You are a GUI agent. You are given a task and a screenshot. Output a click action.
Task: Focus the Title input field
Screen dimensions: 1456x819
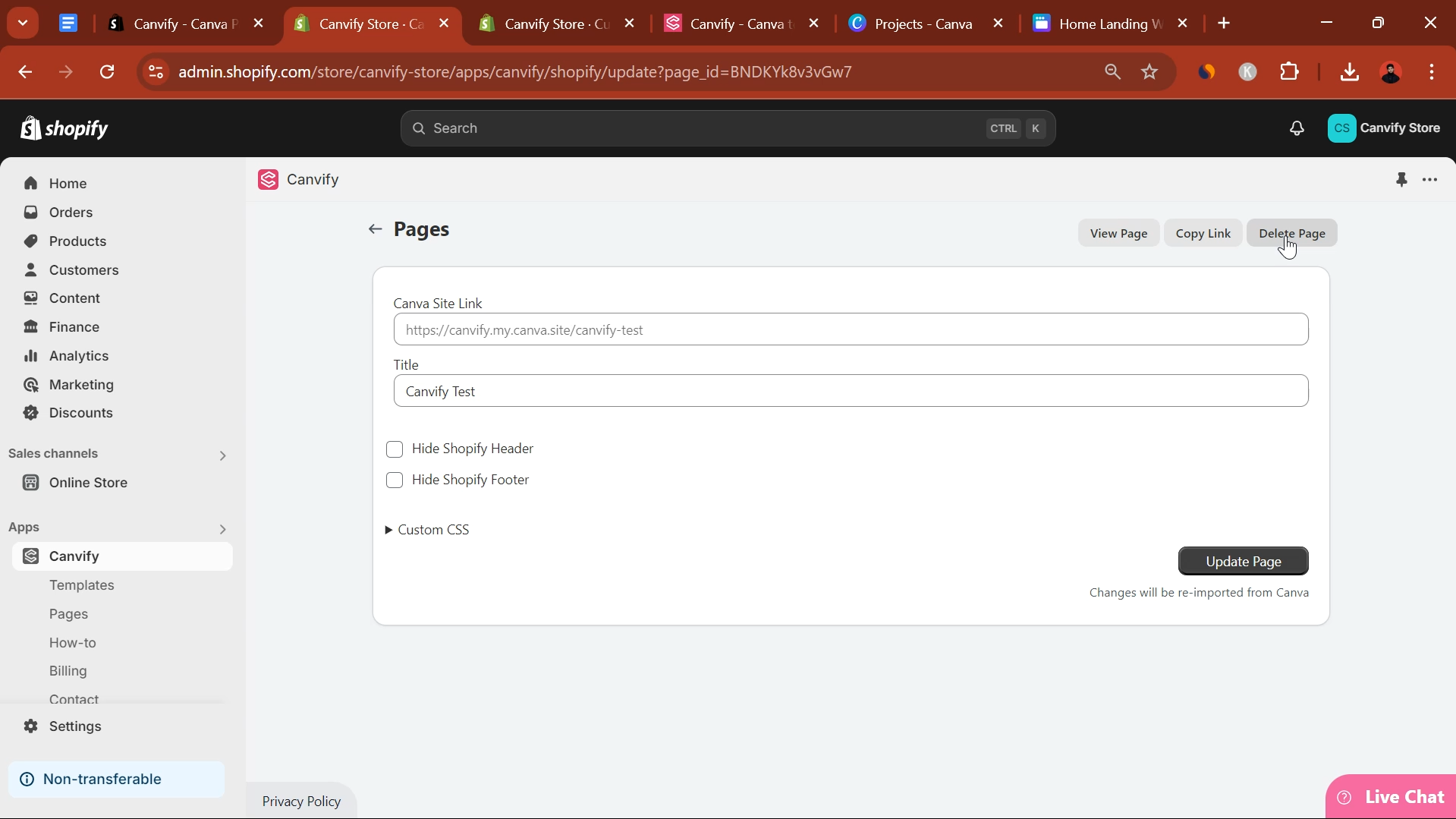[x=851, y=391]
